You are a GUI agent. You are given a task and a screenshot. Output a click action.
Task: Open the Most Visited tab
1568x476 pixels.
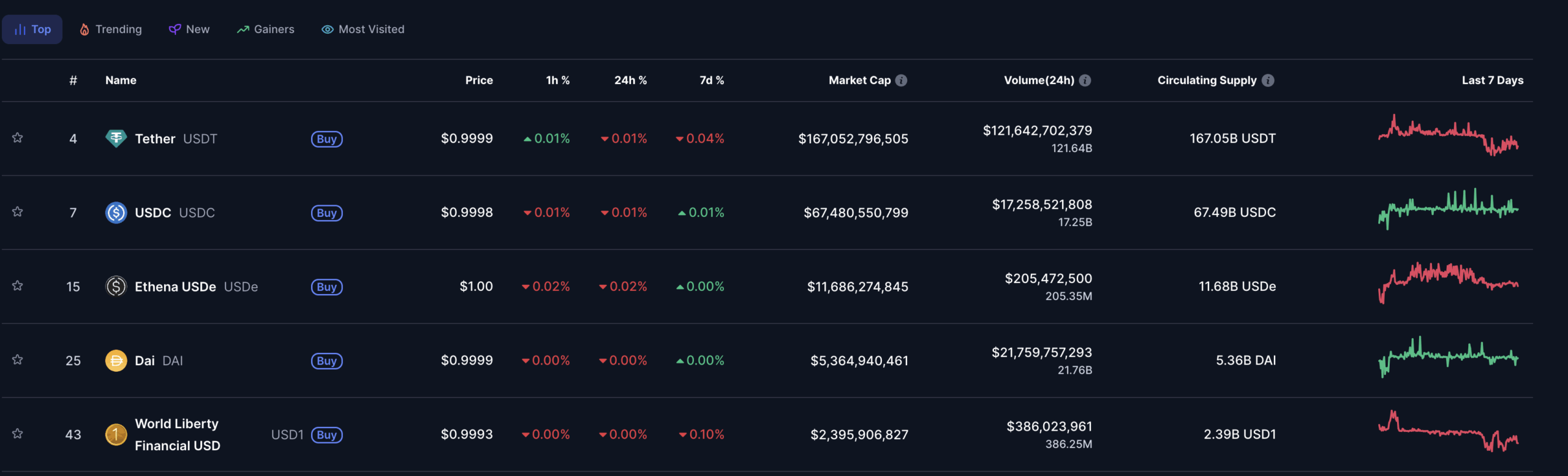tap(363, 29)
